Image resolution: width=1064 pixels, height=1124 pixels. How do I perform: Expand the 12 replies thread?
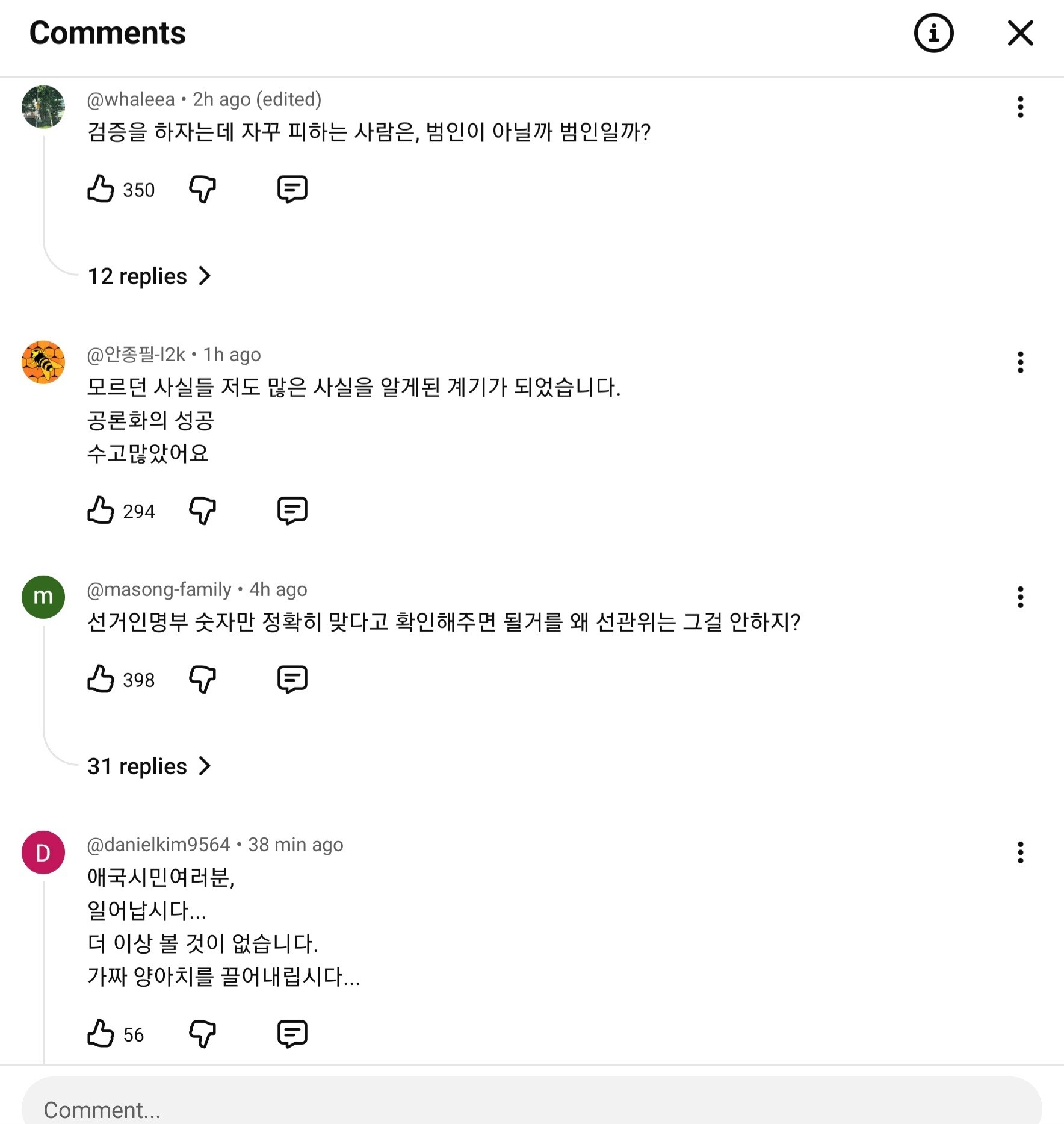coord(149,276)
